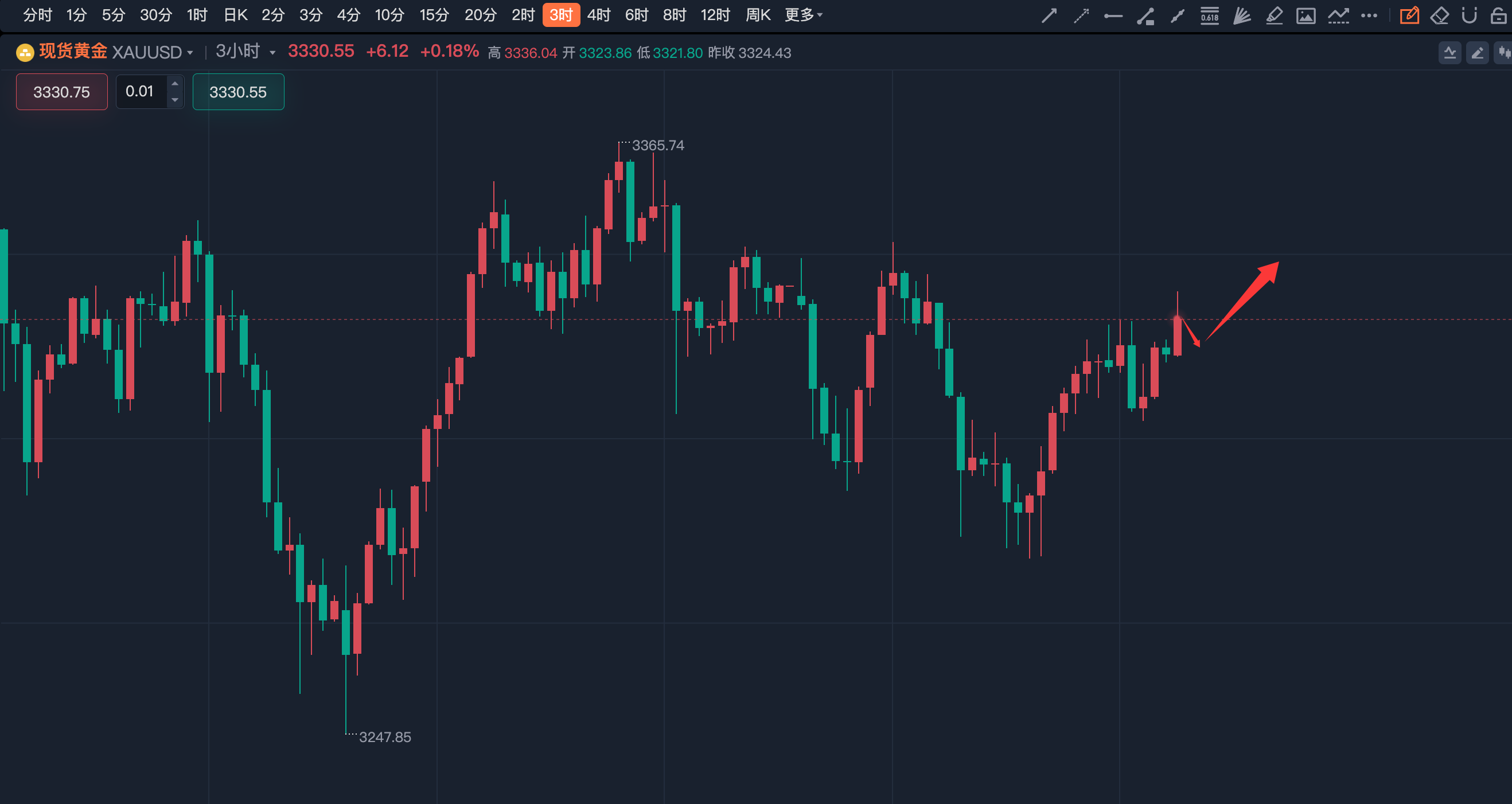Click the red 3330.75 sell price button

[61, 92]
